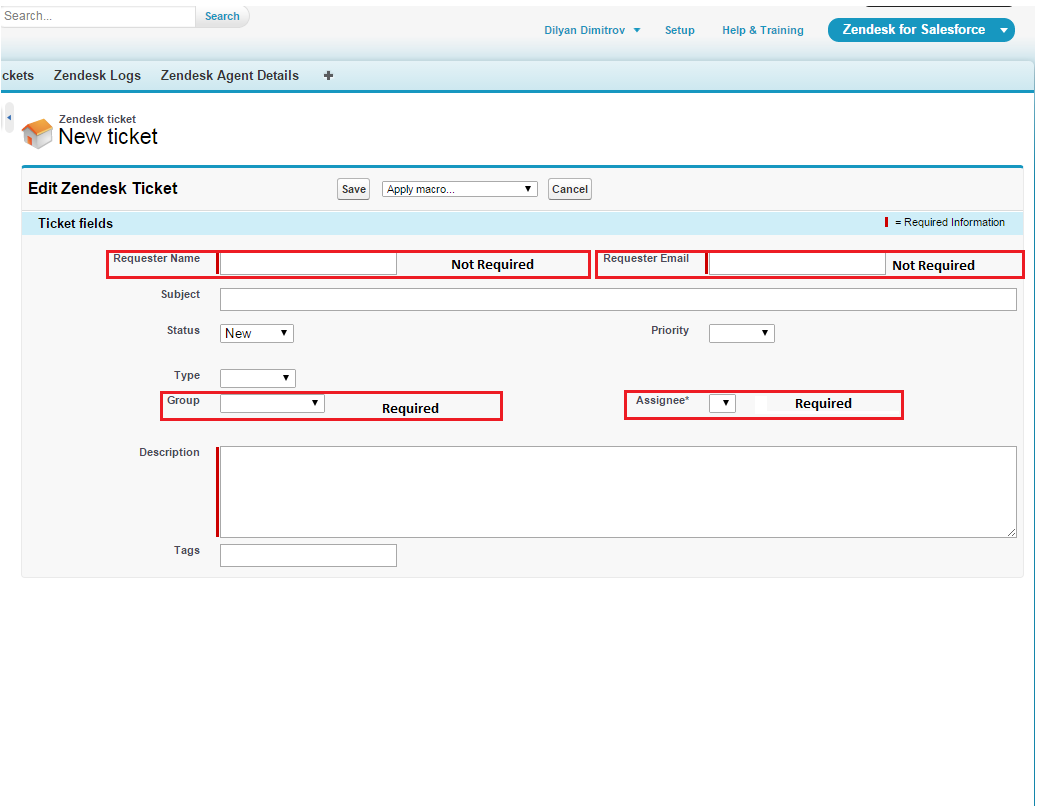The width and height of the screenshot is (1046, 806).
Task: Click the Group label
Action: [x=183, y=400]
